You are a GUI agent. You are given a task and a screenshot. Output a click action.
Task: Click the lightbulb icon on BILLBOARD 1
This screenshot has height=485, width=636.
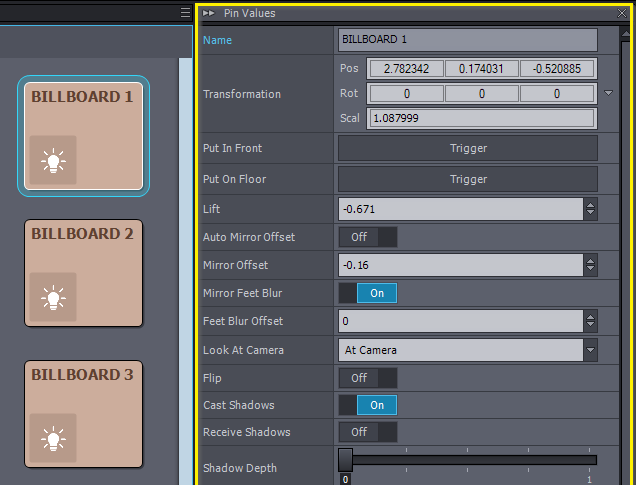pos(53,161)
